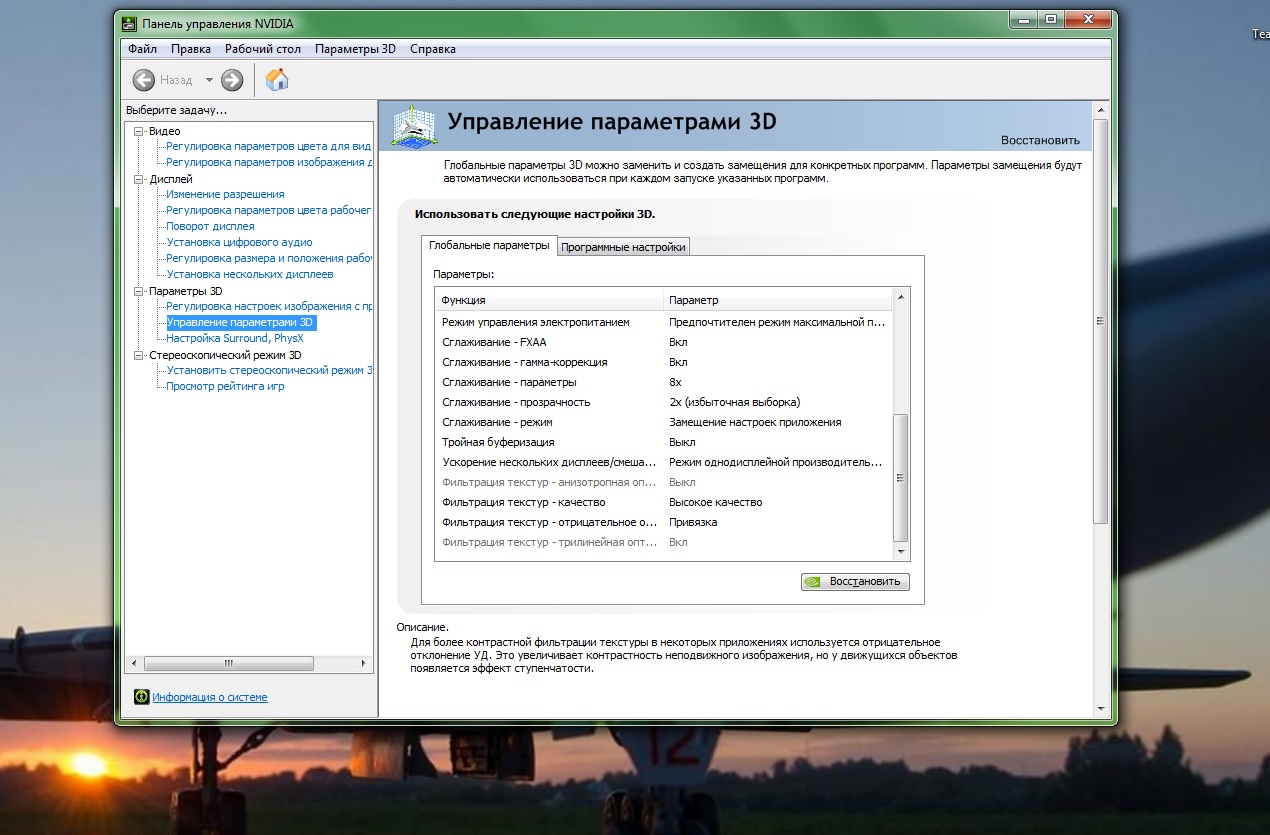Click the Forward arrow icon
Screen dimensions: 1270x835
click(232, 80)
